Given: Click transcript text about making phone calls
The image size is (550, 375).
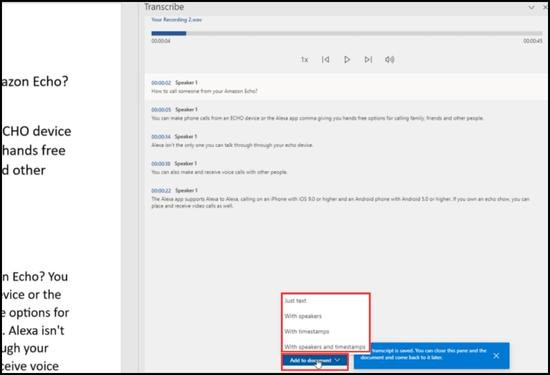Looking at the screenshot, I should tap(317, 118).
